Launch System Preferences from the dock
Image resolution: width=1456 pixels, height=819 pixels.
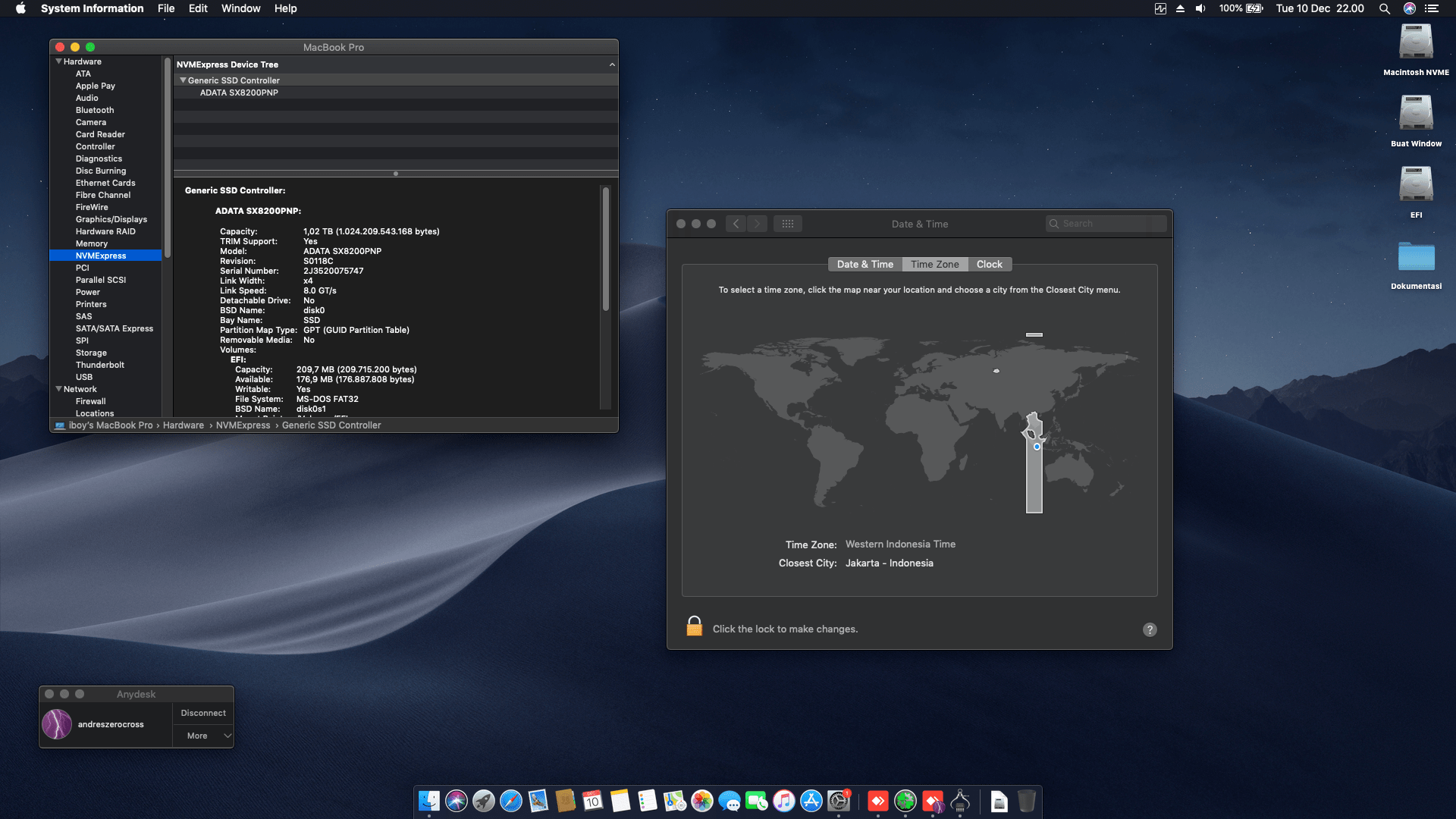tap(839, 801)
